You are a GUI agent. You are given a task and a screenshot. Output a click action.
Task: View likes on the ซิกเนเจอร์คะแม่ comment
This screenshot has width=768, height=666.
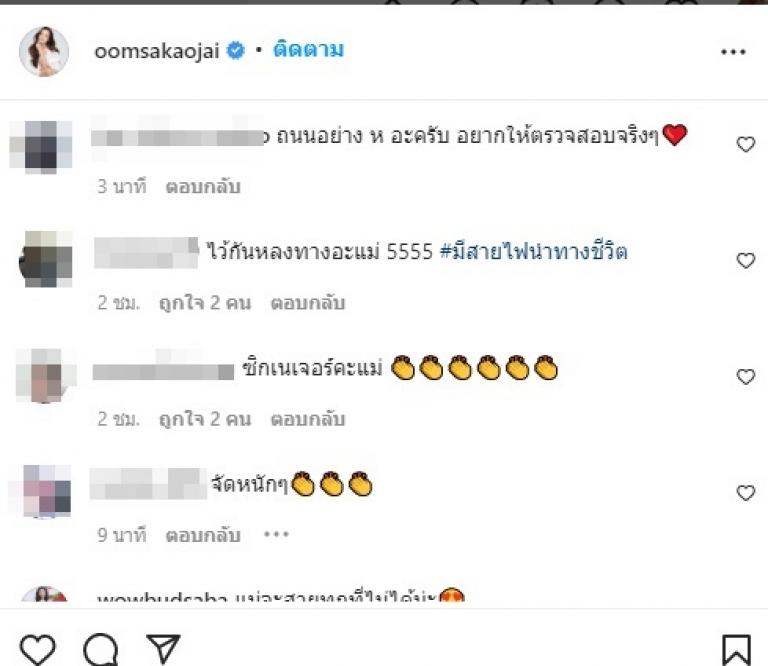tap(205, 419)
